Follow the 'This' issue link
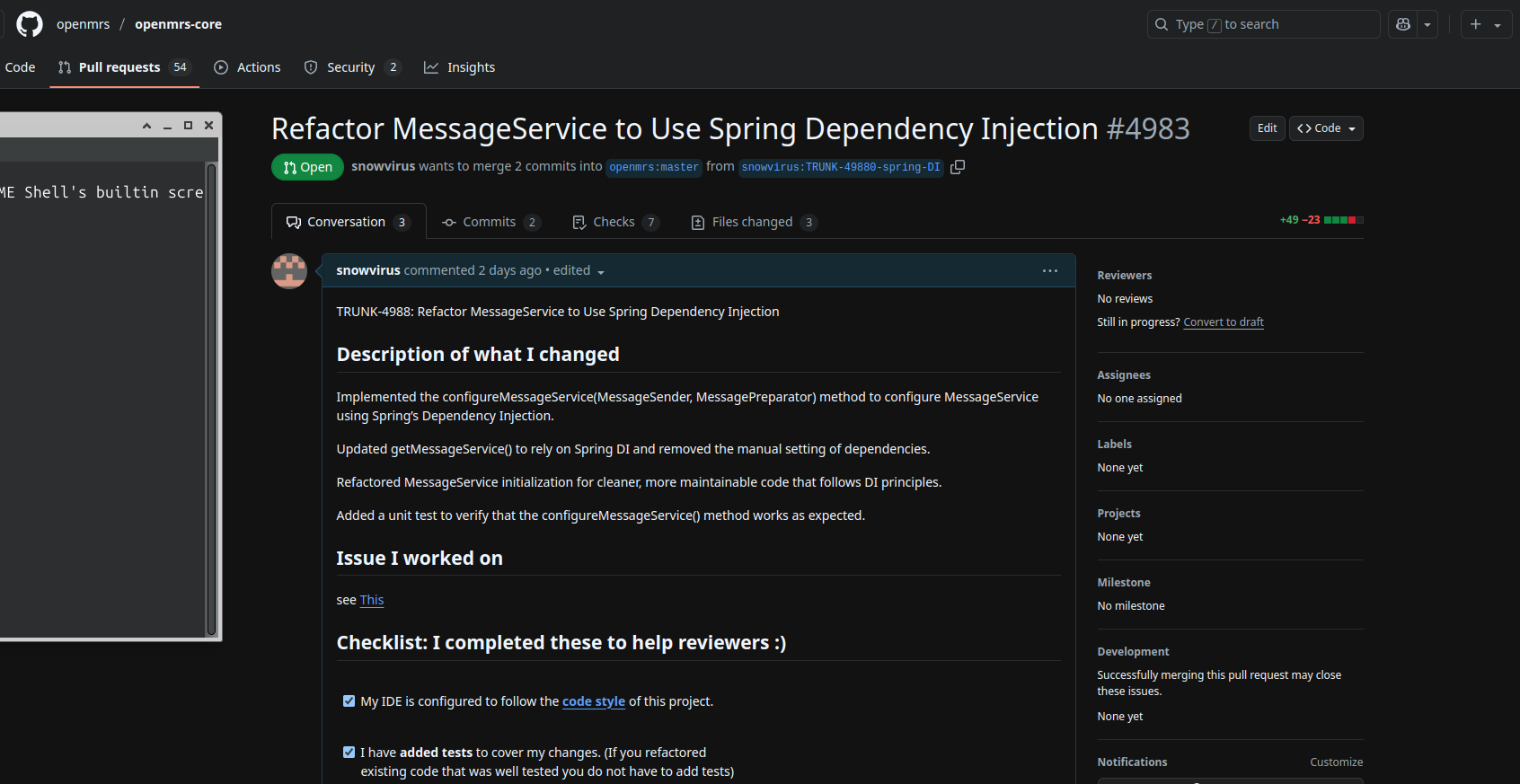The height and width of the screenshot is (784, 1520). pos(372,600)
